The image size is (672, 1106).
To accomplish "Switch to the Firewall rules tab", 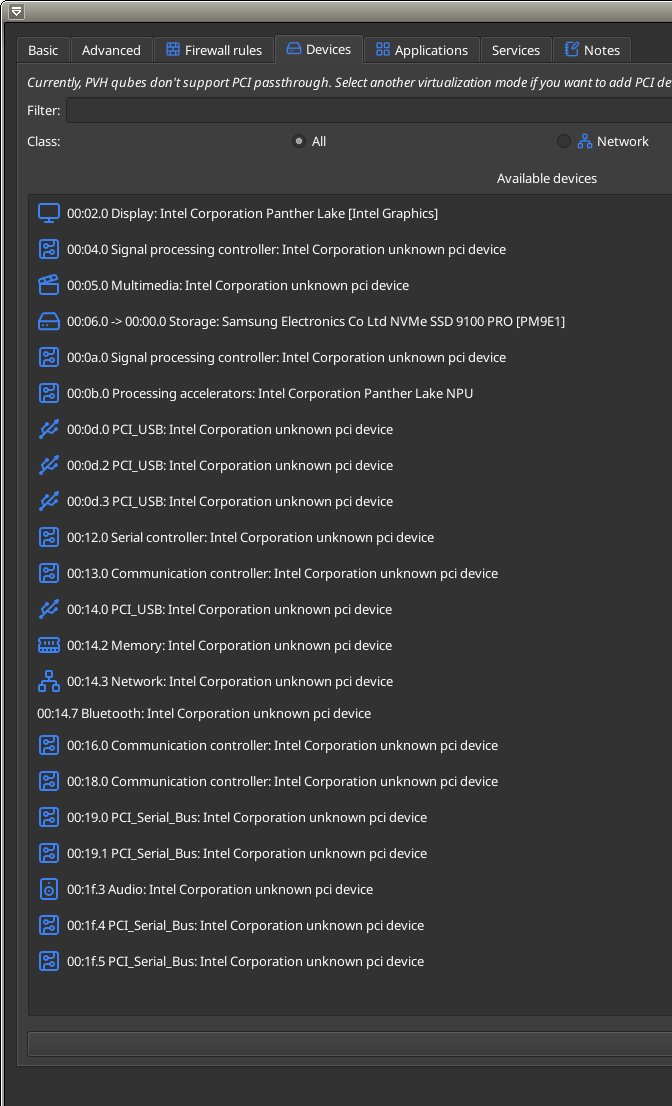I will 214,50.
